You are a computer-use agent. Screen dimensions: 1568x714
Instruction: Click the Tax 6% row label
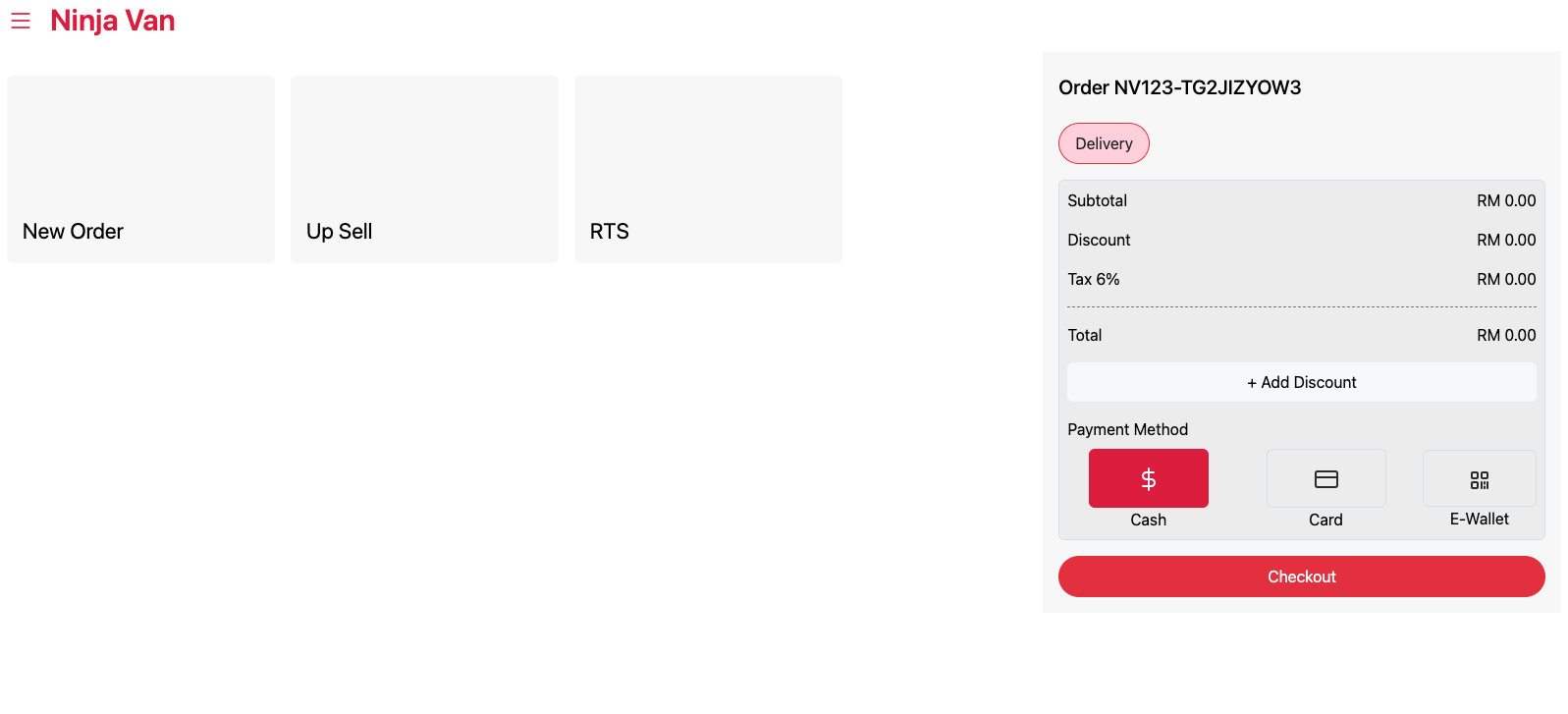tap(1093, 279)
